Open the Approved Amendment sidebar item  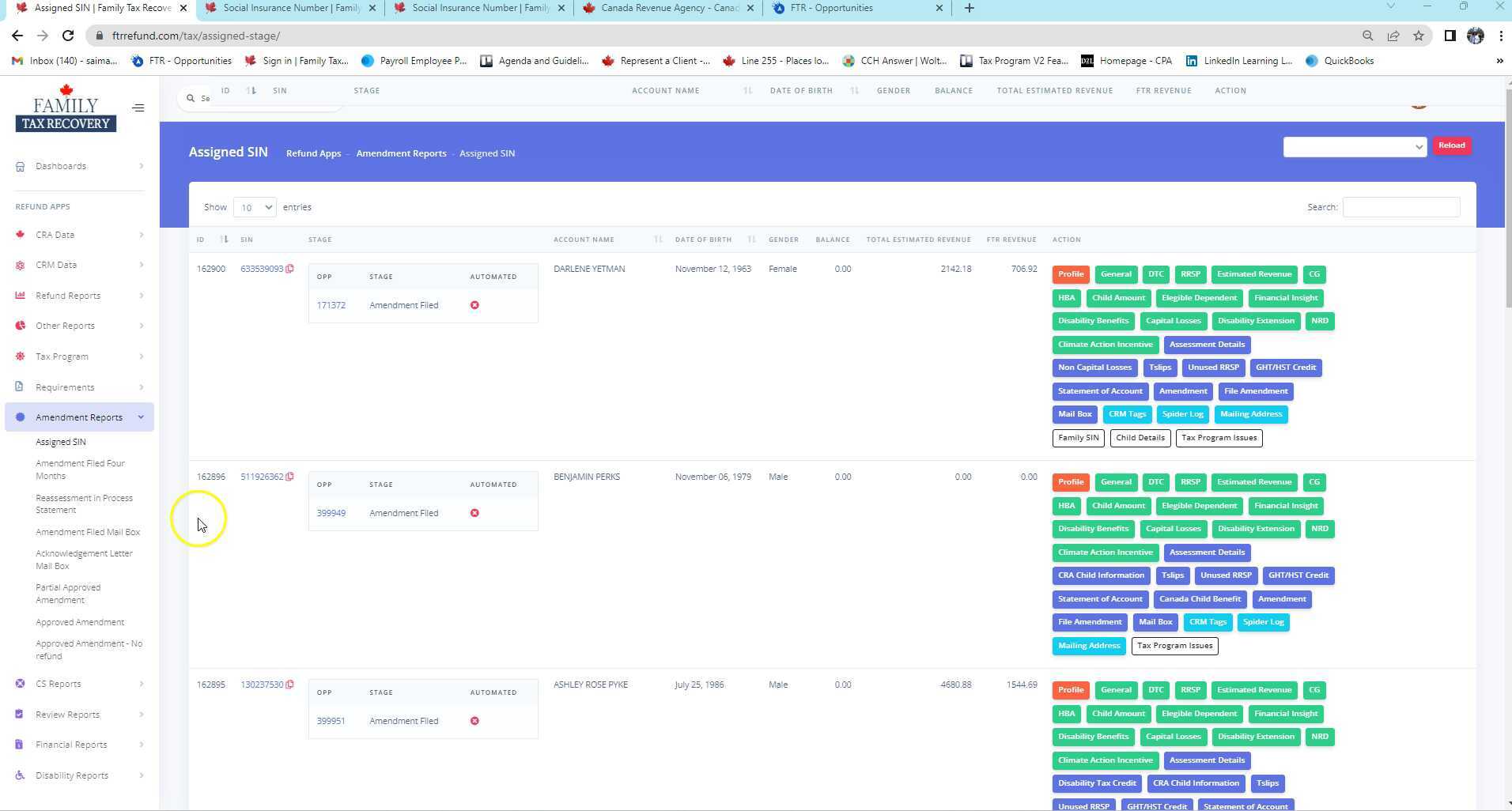tap(80, 622)
